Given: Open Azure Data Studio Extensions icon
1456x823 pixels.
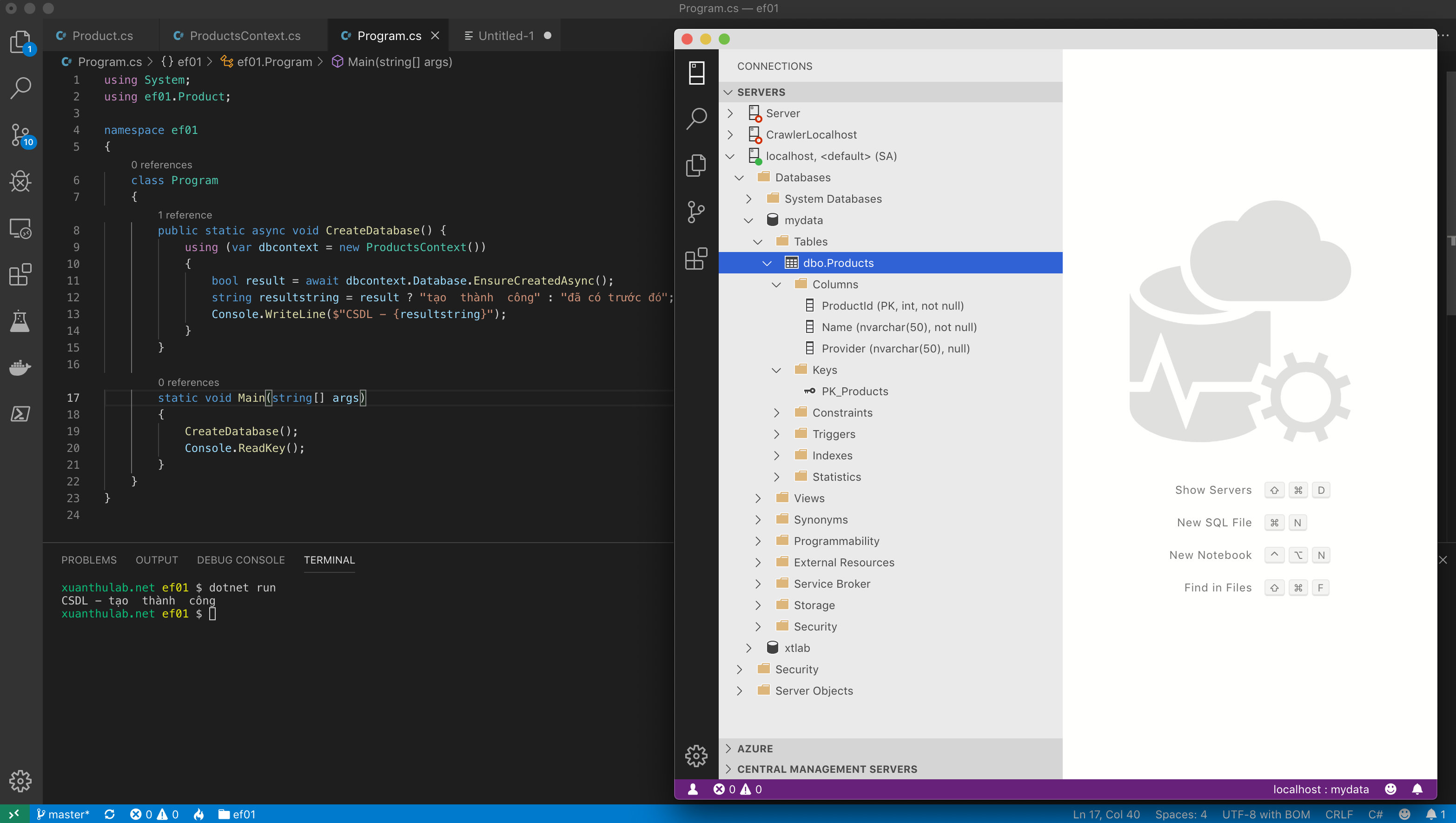Looking at the screenshot, I should 696,259.
